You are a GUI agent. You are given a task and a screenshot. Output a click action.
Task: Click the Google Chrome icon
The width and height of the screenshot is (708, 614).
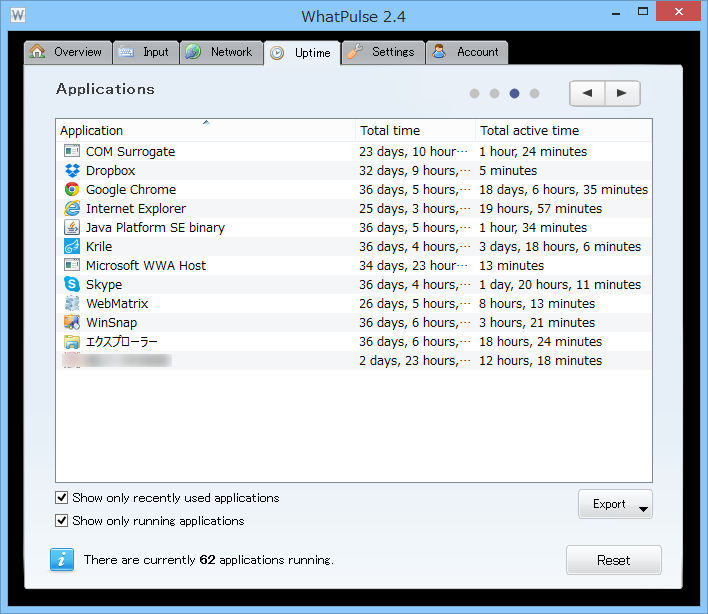pyautogui.click(x=72, y=189)
